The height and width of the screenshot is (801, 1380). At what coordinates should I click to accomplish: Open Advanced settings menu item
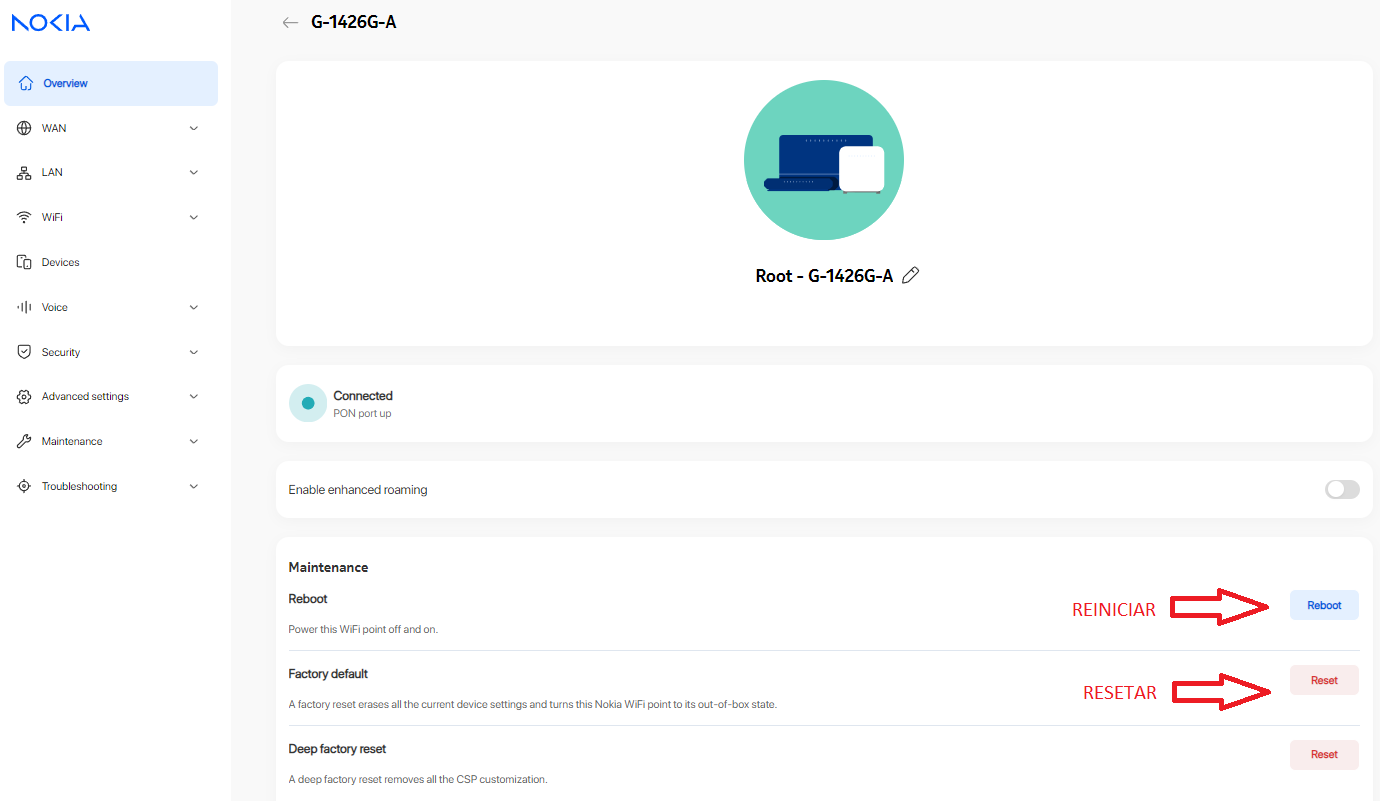(x=111, y=396)
